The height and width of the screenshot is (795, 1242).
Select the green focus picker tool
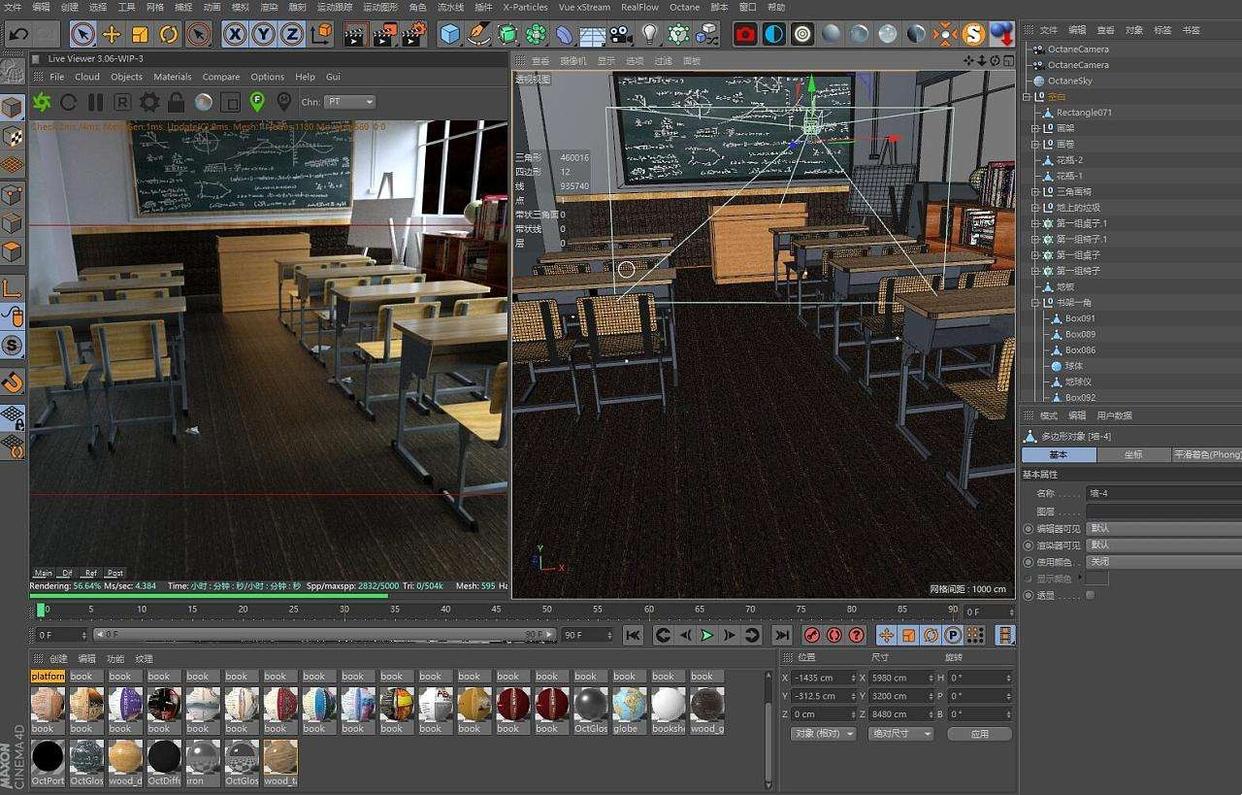coord(256,102)
